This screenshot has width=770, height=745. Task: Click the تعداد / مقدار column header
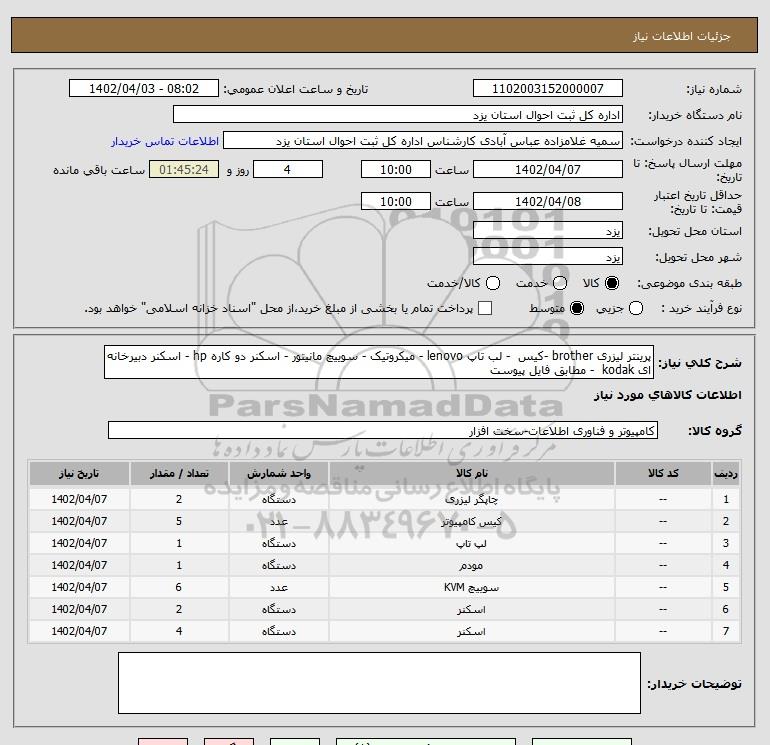tap(179, 473)
